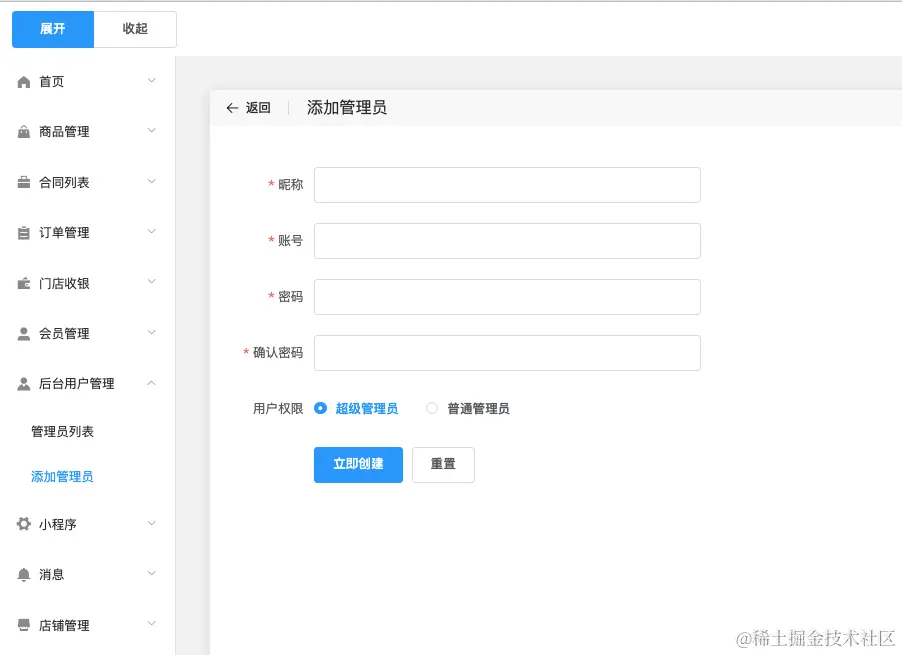Focus the 昵称 input field
Viewport: 902px width, 655px height.
click(x=507, y=185)
